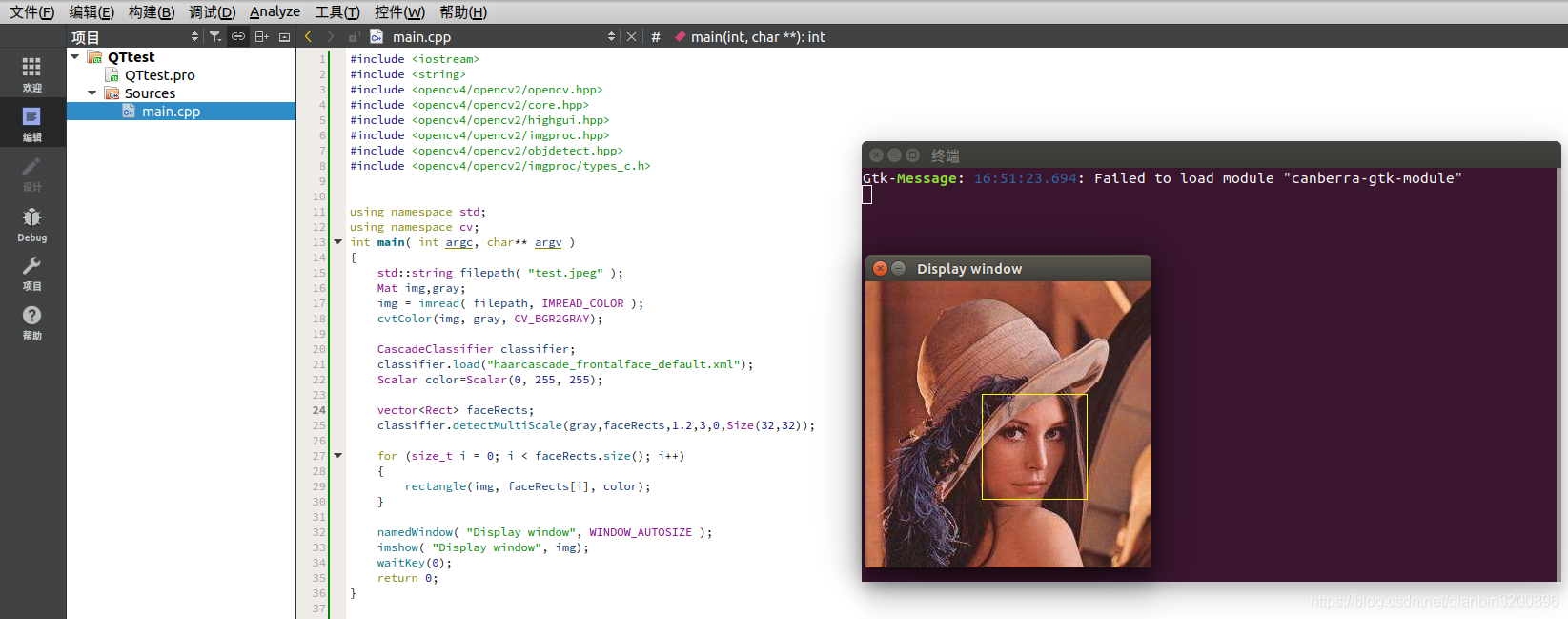This screenshot has height=619, width=1568.
Task: Open the Help mode in sidebar
Action: tap(31, 322)
